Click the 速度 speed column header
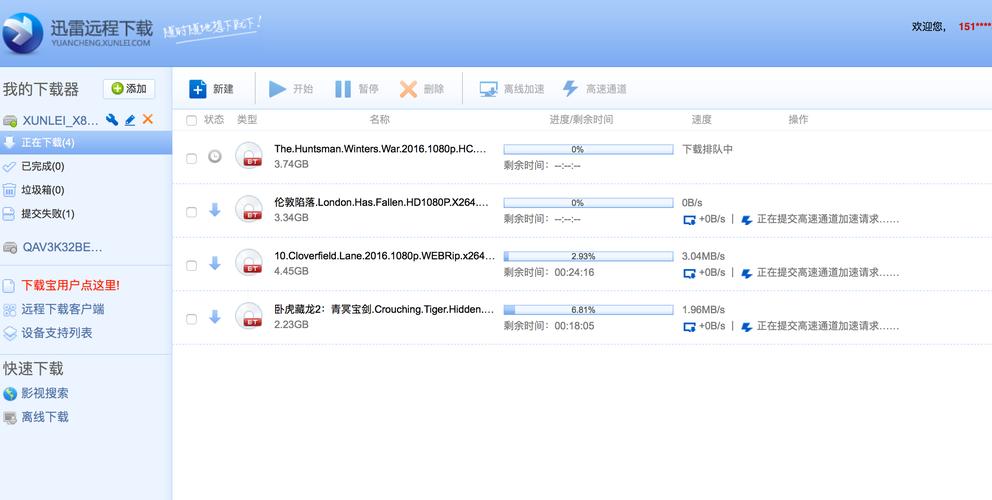This screenshot has width=992, height=500. [702, 120]
